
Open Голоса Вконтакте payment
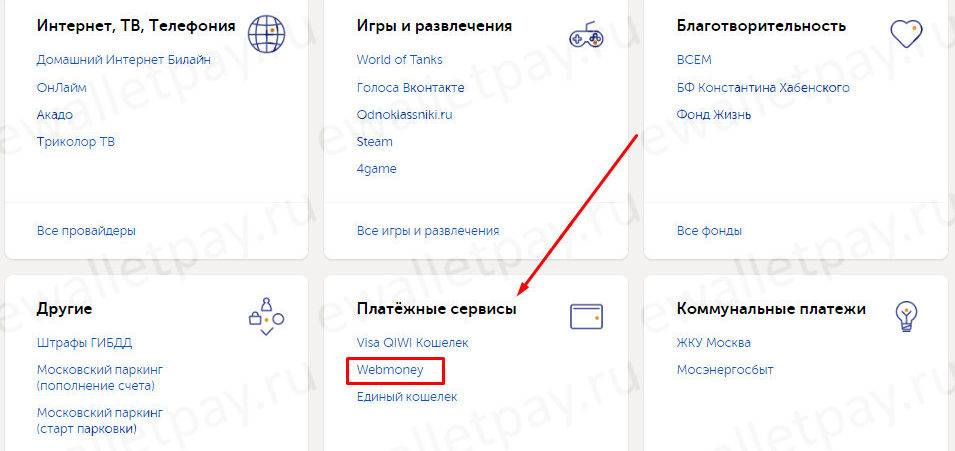(x=410, y=88)
